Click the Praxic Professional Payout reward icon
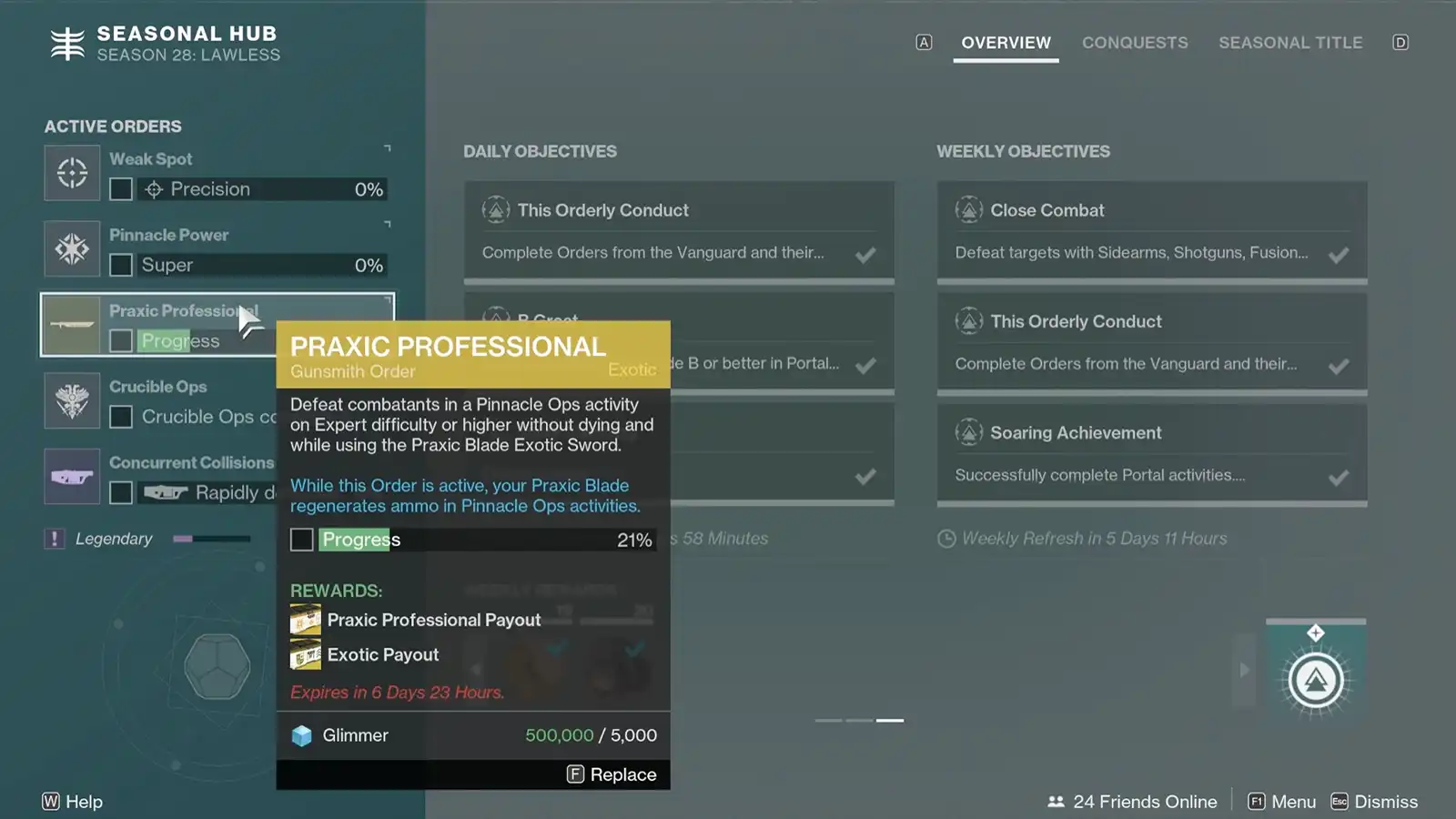Viewport: 1456px width, 819px height. coord(306,620)
